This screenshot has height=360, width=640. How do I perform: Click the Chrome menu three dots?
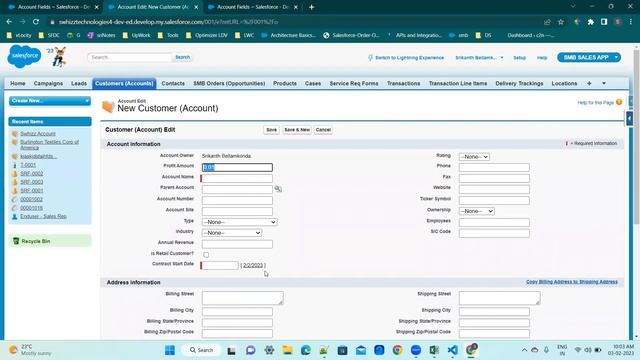tap(631, 22)
